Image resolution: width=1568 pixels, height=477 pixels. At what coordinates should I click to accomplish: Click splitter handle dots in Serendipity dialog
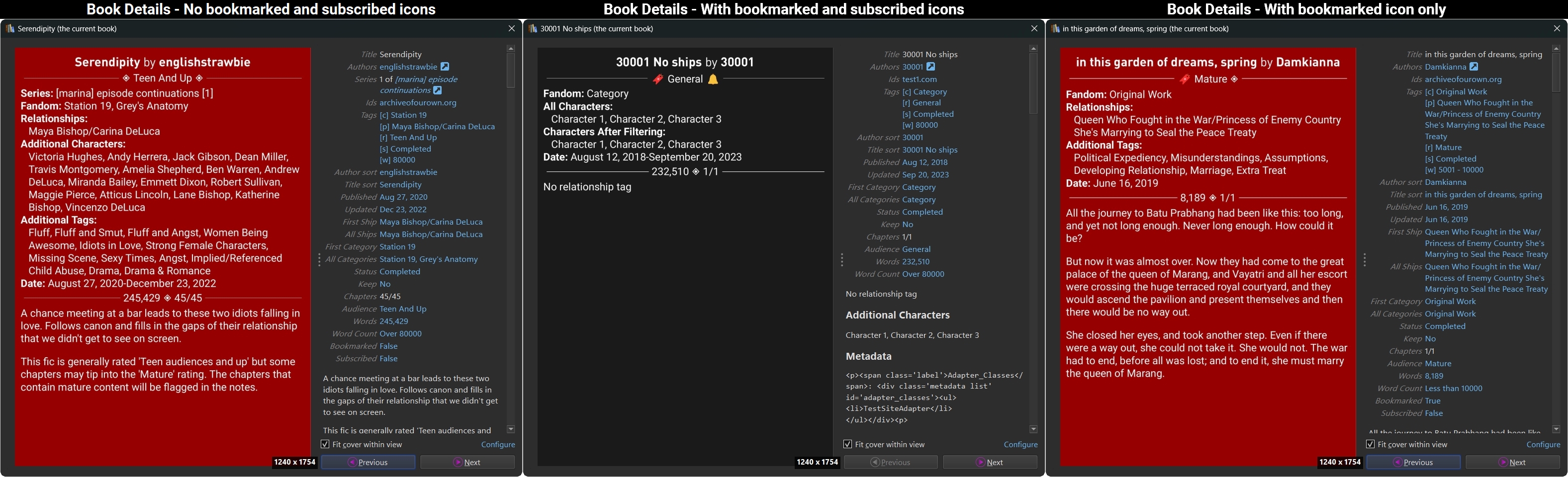pos(320,260)
